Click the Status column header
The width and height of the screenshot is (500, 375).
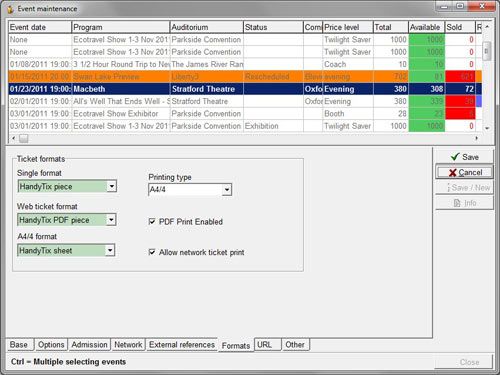(x=273, y=27)
